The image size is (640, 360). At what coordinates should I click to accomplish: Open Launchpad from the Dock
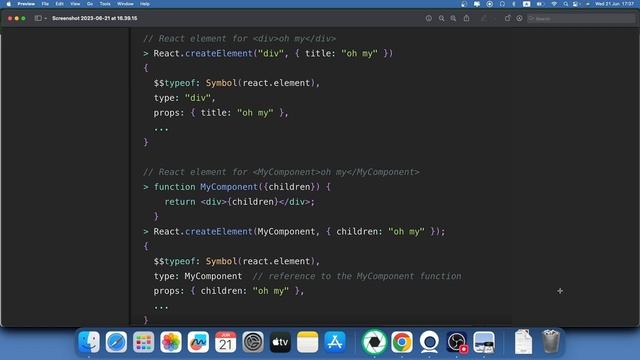click(144, 342)
